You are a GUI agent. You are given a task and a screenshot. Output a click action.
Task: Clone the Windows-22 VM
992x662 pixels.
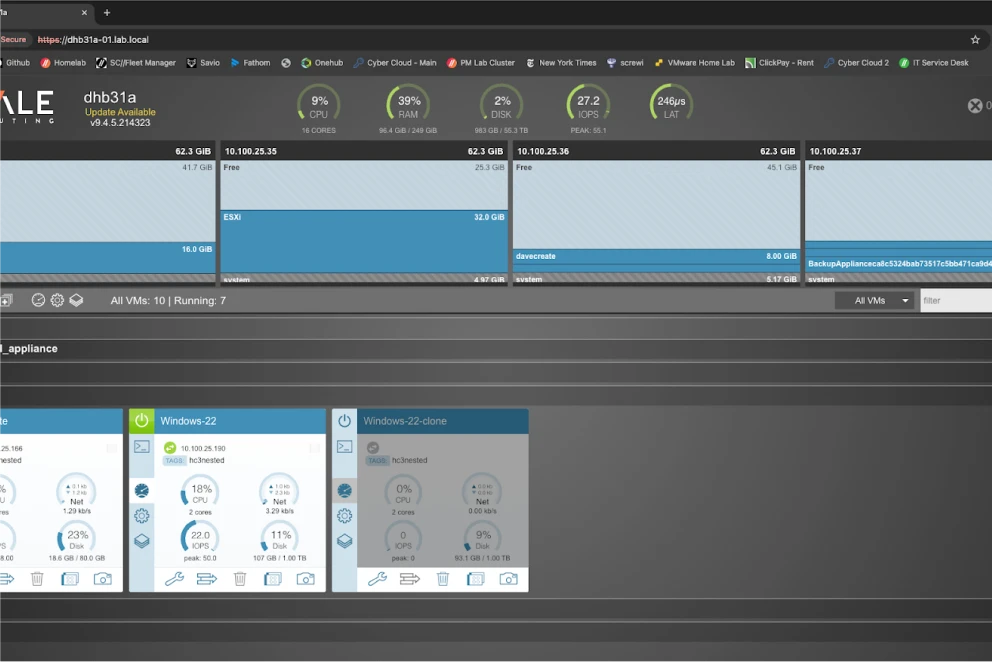click(273, 578)
